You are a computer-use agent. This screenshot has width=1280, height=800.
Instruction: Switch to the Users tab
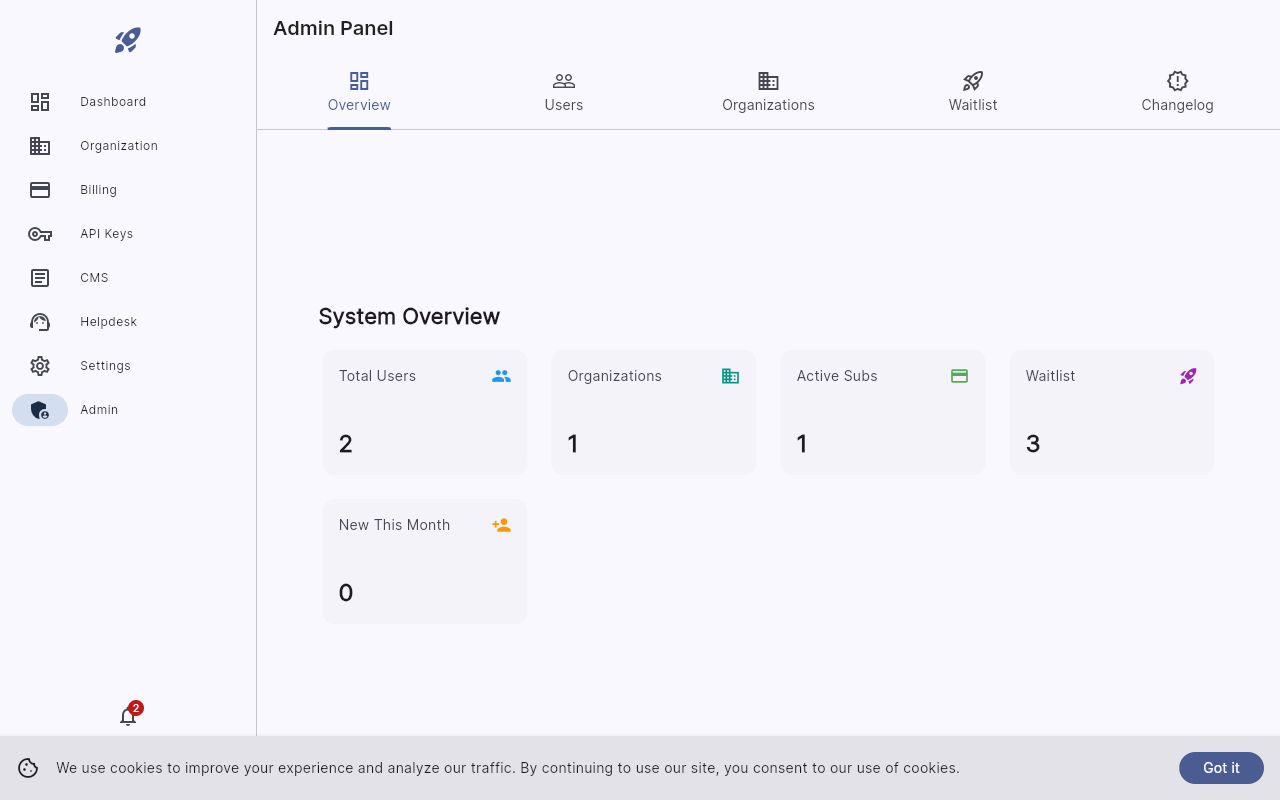(x=563, y=92)
